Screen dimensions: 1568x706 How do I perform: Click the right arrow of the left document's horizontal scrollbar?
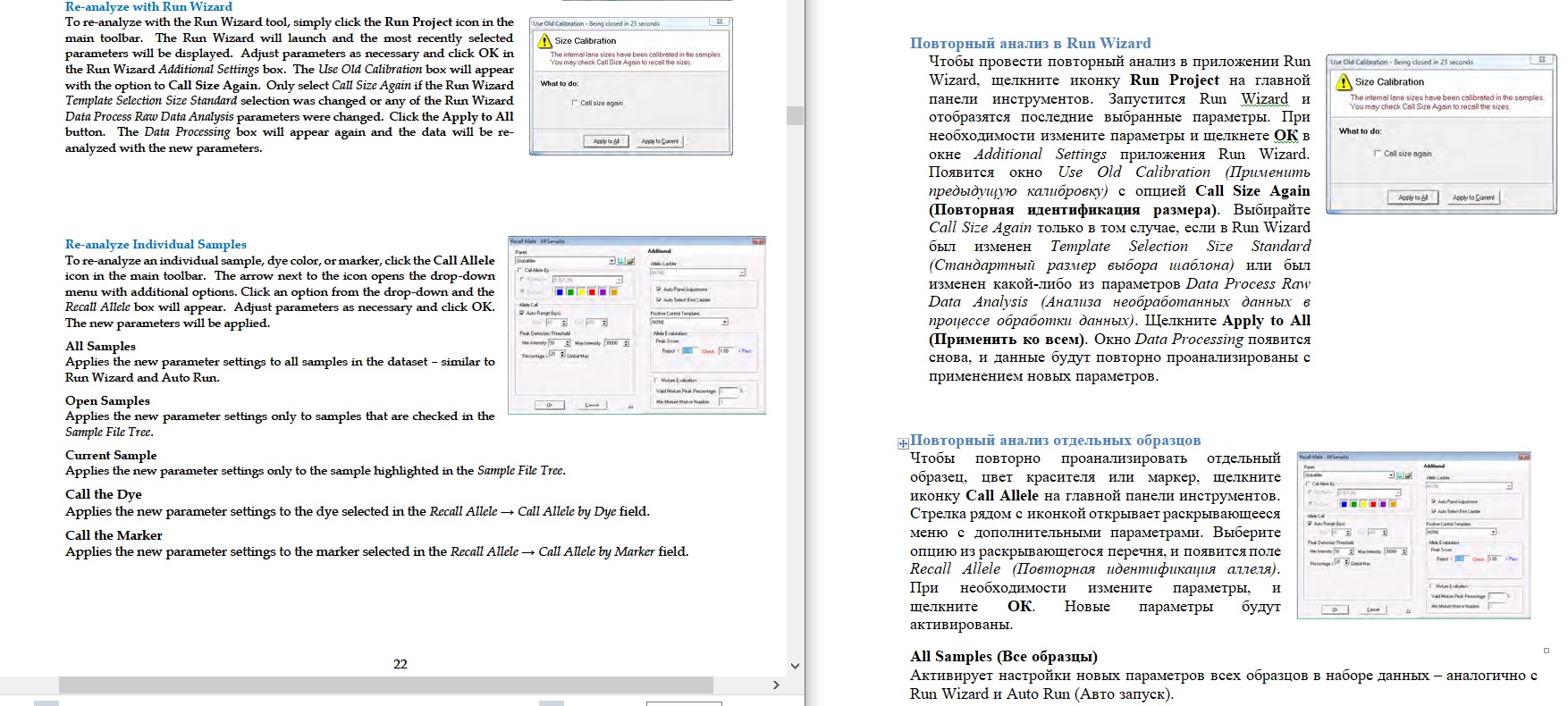tap(776, 685)
